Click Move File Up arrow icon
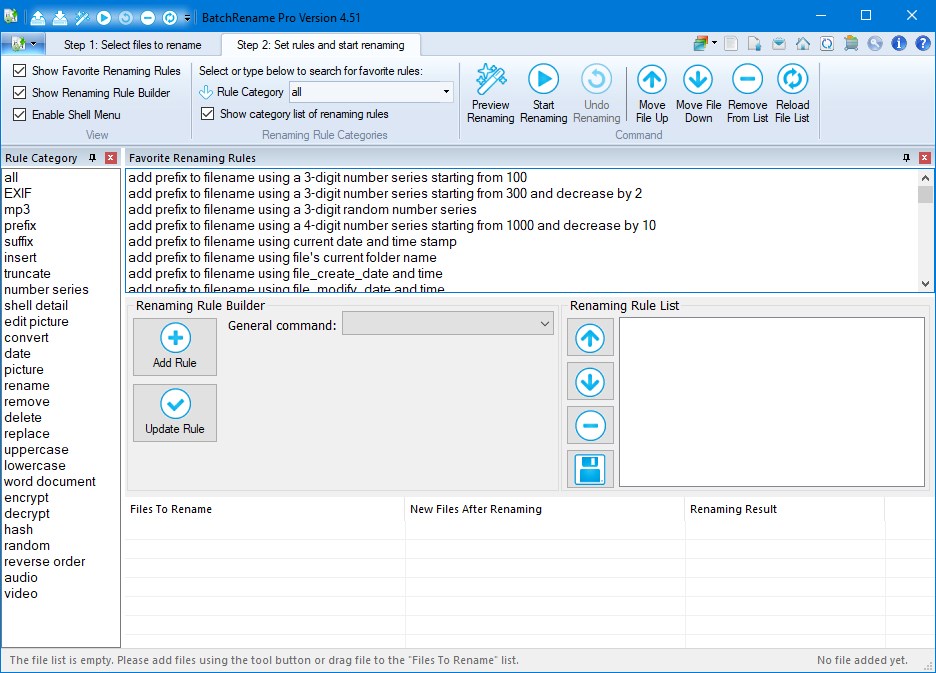The width and height of the screenshot is (936, 673). [x=652, y=80]
